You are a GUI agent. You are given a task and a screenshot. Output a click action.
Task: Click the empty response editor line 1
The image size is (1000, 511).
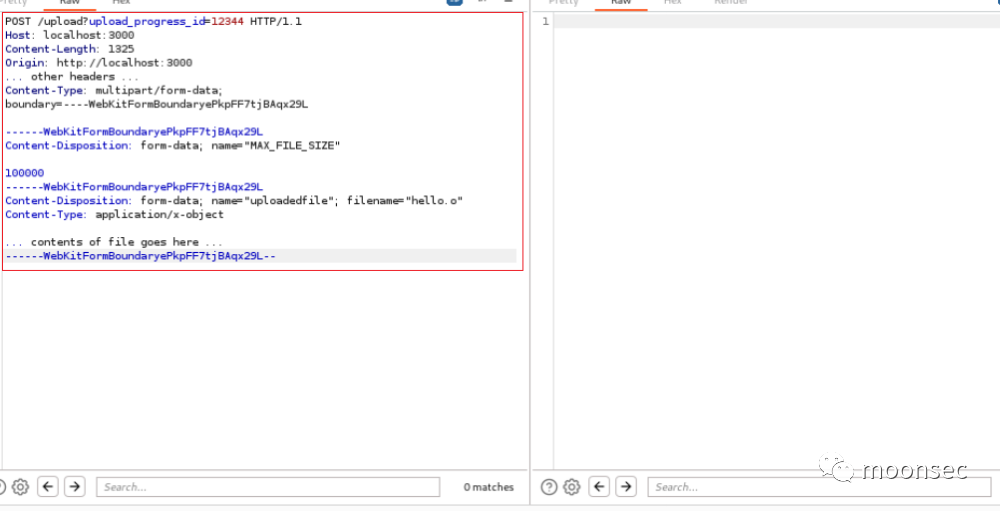tap(777, 22)
